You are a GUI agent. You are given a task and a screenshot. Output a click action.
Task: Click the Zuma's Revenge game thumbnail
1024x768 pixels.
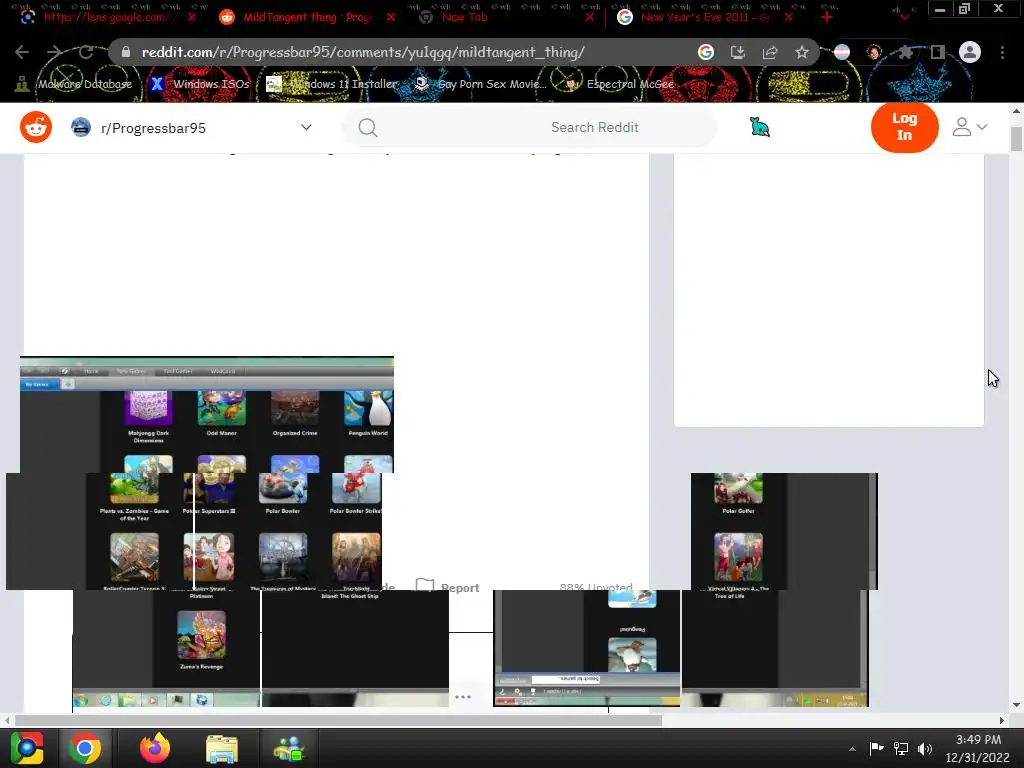tap(201, 634)
